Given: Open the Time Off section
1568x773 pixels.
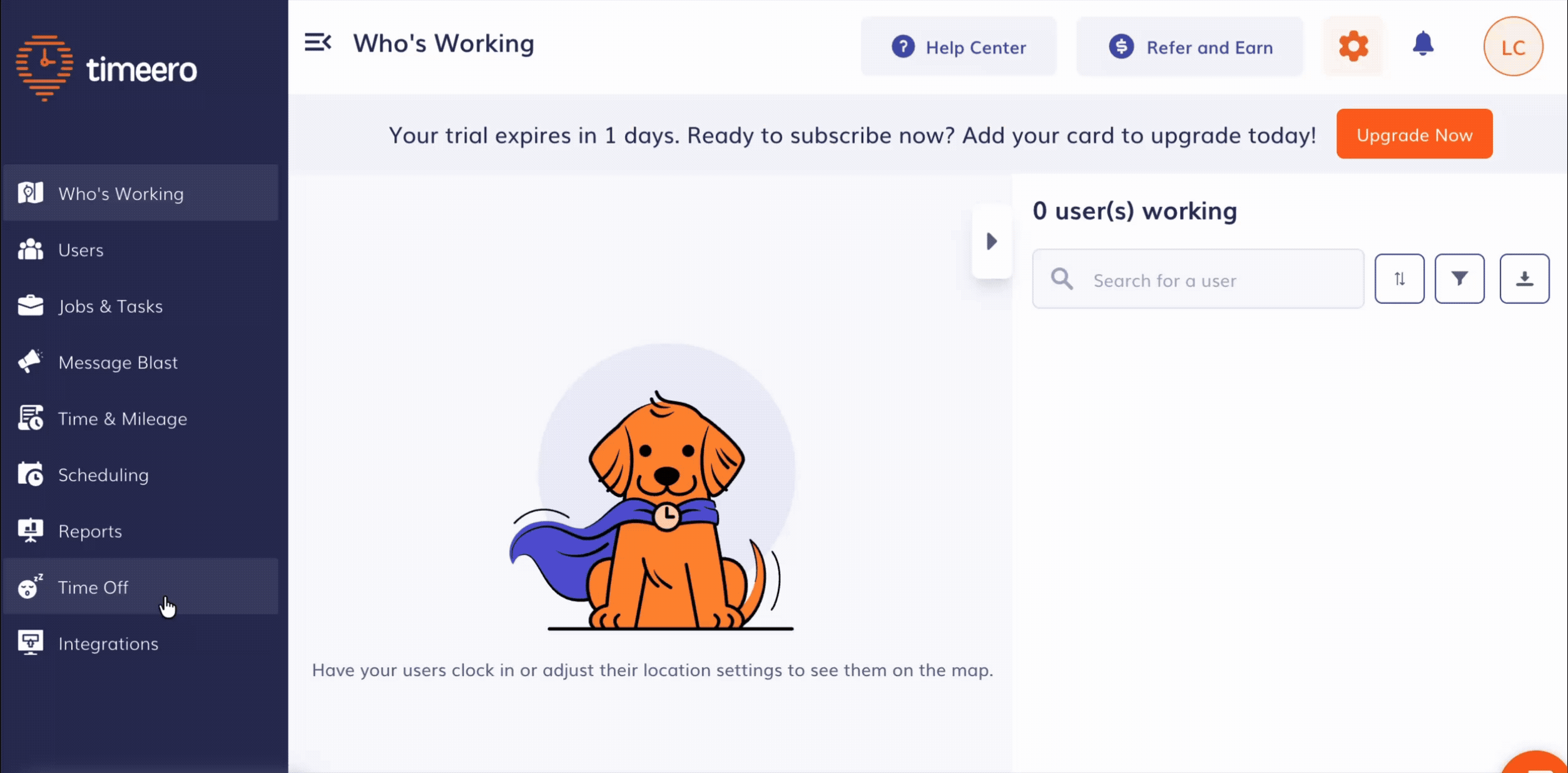Looking at the screenshot, I should tap(93, 587).
